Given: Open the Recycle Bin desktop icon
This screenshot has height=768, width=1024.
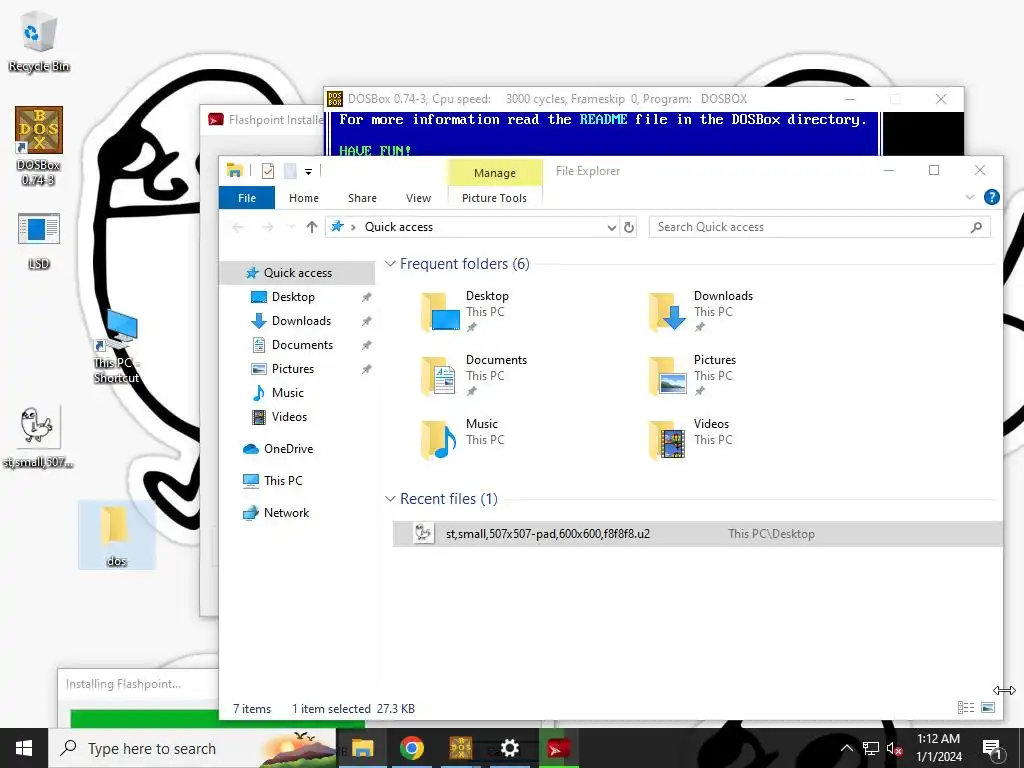Looking at the screenshot, I should click(x=38, y=42).
